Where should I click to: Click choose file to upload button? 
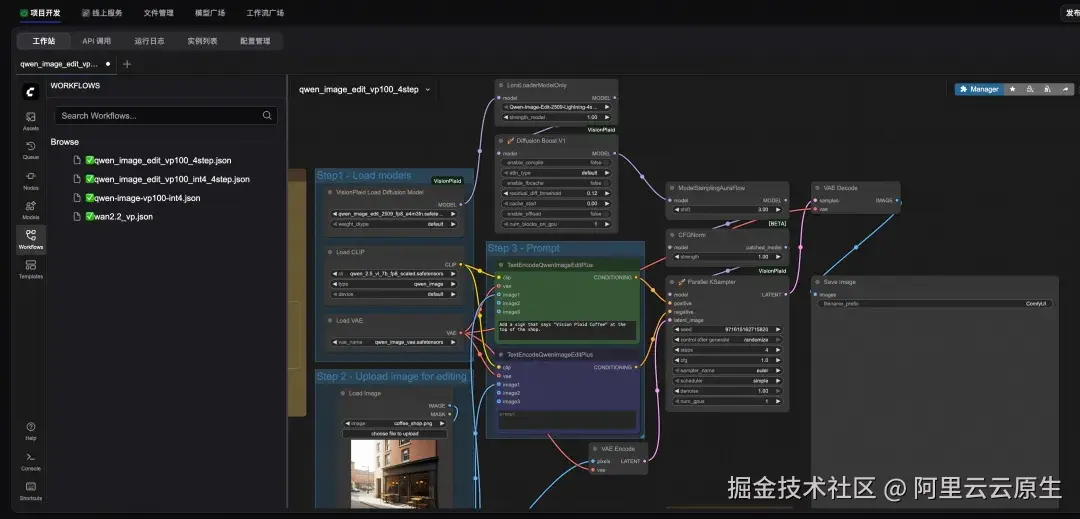pos(395,434)
